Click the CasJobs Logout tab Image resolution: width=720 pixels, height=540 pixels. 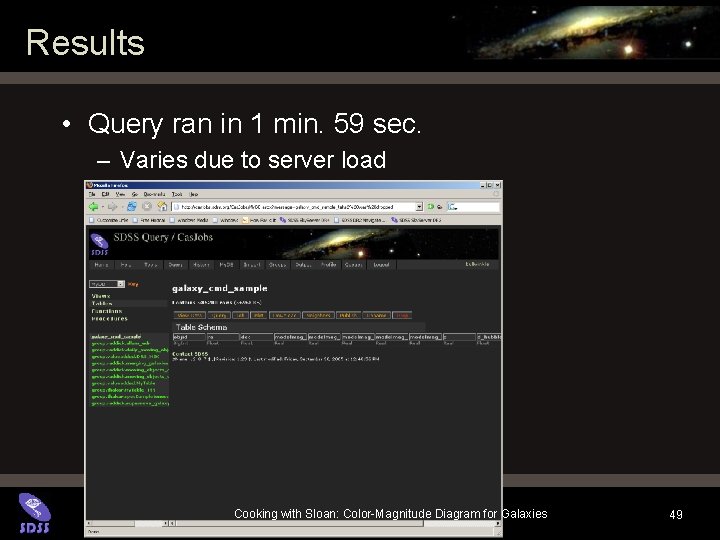pyautogui.click(x=381, y=264)
